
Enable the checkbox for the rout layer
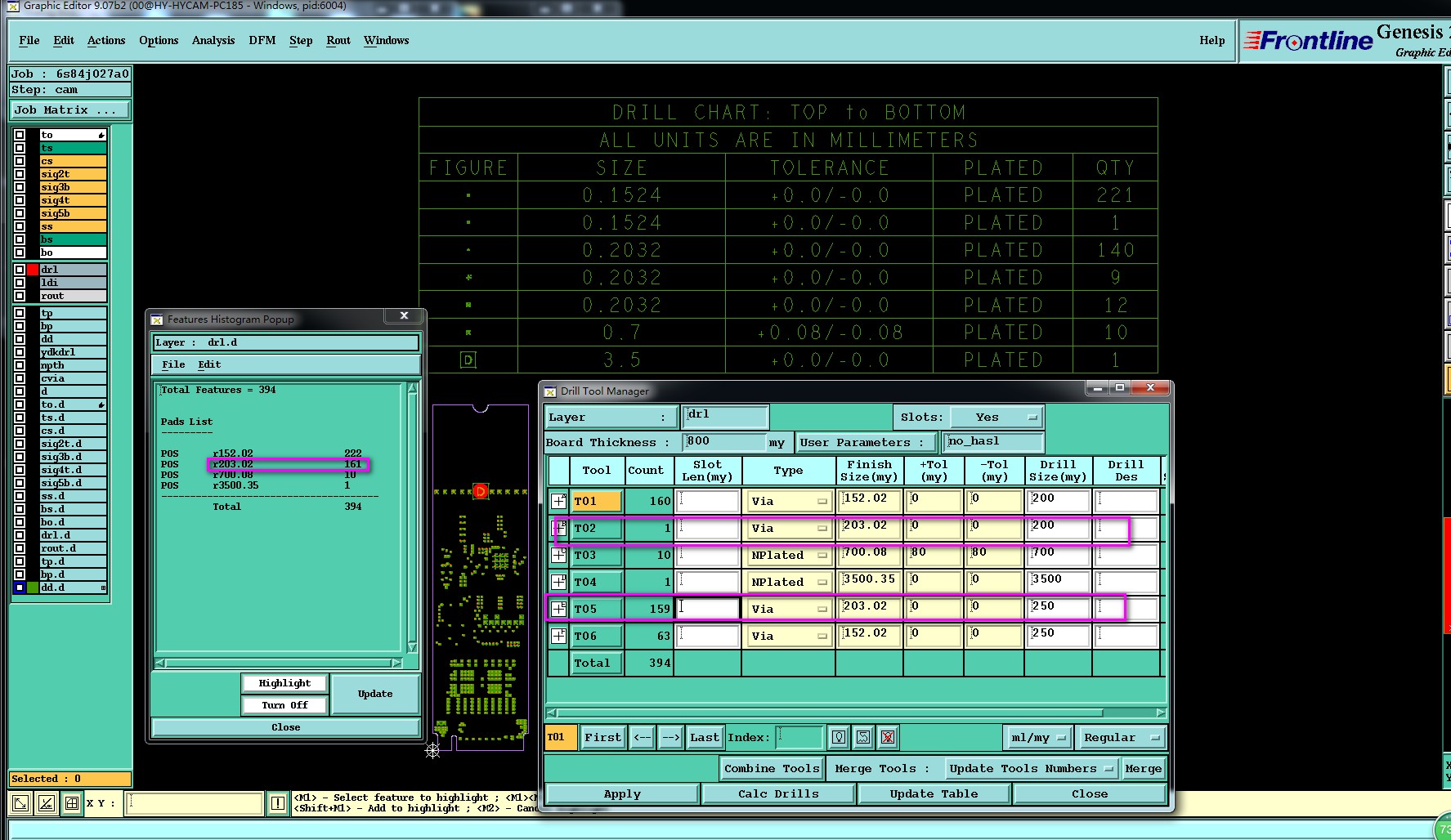(x=20, y=296)
